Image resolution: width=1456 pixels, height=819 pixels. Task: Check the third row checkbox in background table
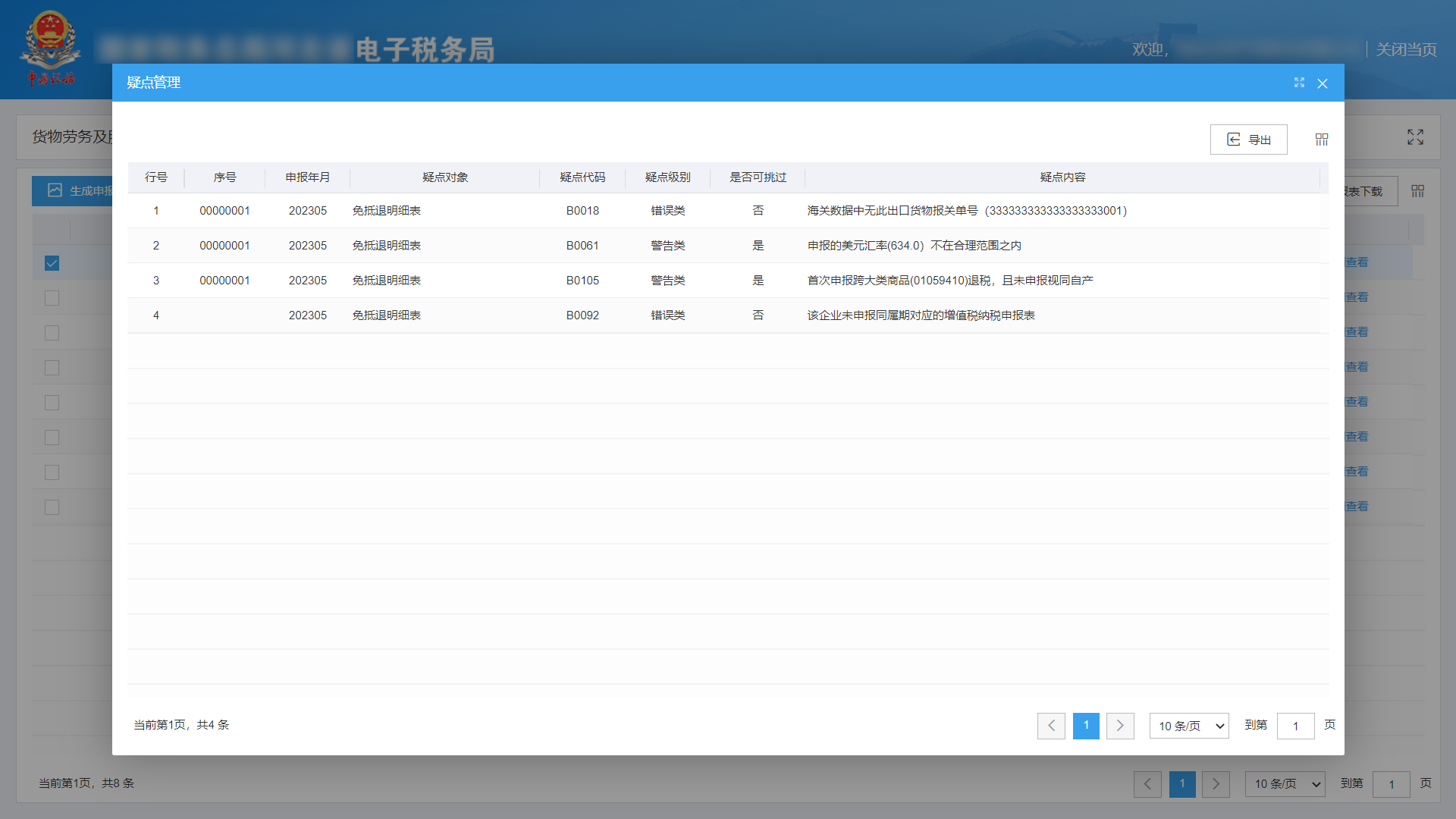pyautogui.click(x=51, y=332)
